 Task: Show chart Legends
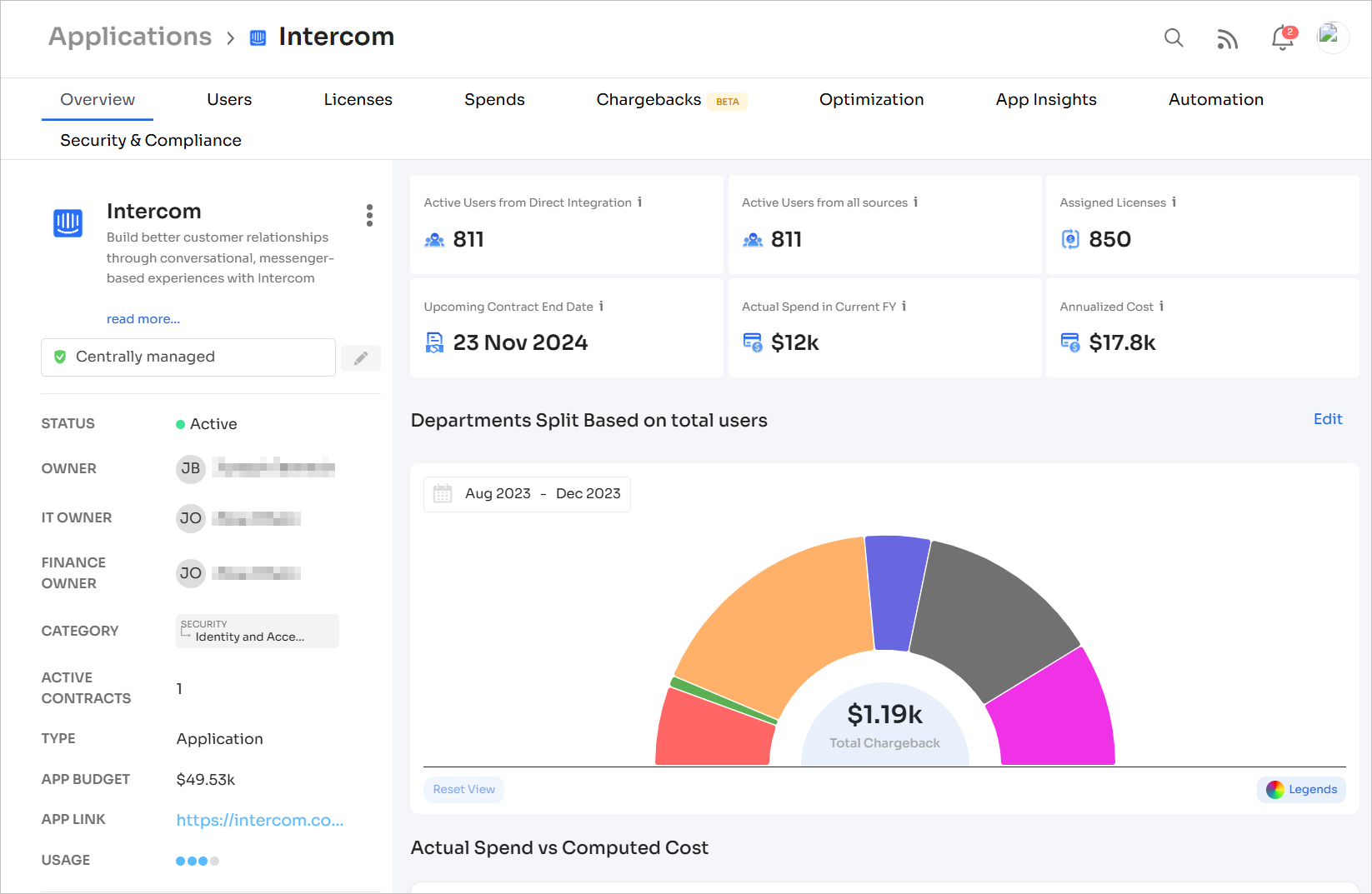[x=1301, y=790]
